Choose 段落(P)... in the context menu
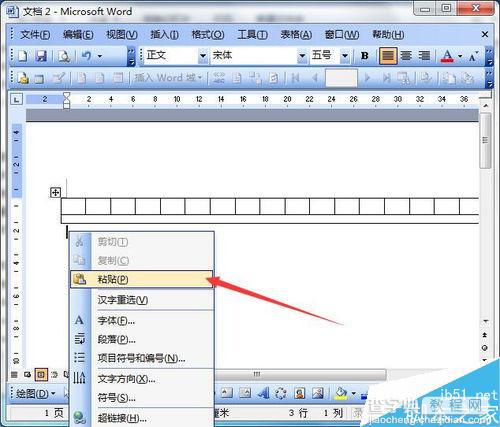 [142, 339]
